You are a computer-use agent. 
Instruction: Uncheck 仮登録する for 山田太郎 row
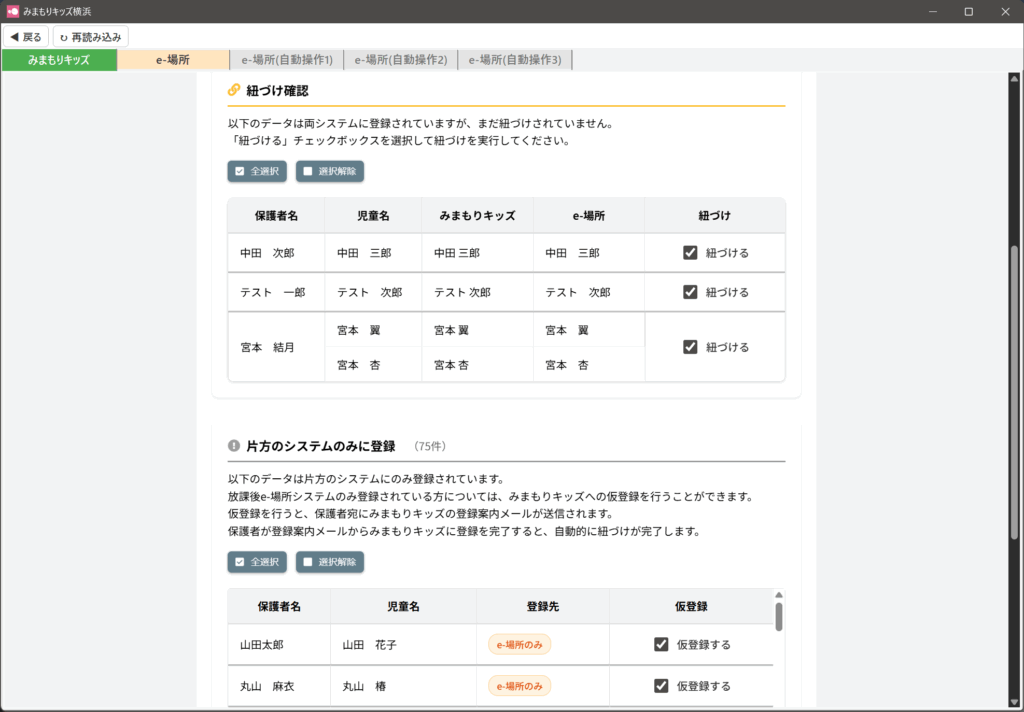point(661,645)
